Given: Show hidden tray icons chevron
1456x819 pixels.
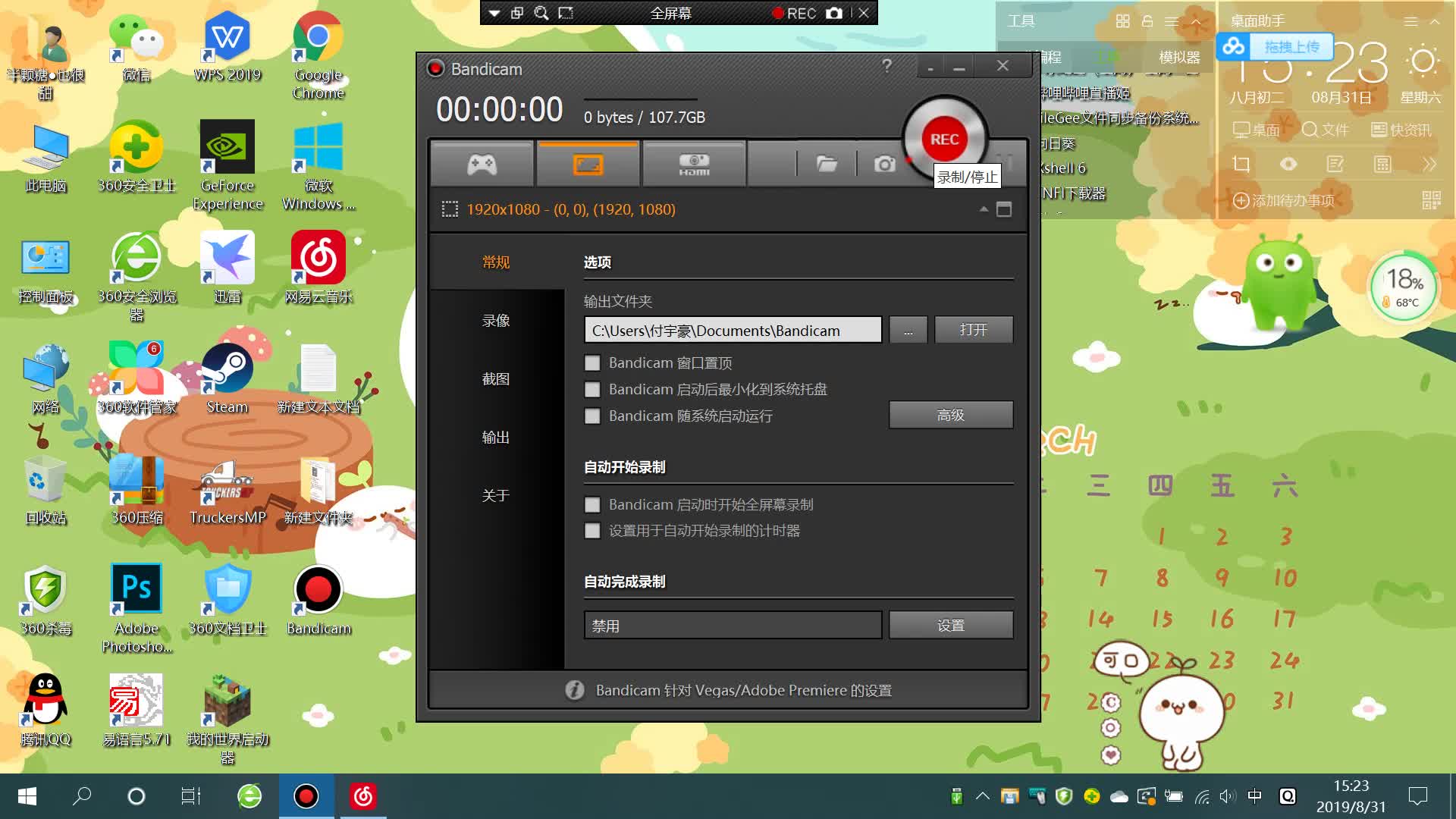Looking at the screenshot, I should (x=982, y=795).
